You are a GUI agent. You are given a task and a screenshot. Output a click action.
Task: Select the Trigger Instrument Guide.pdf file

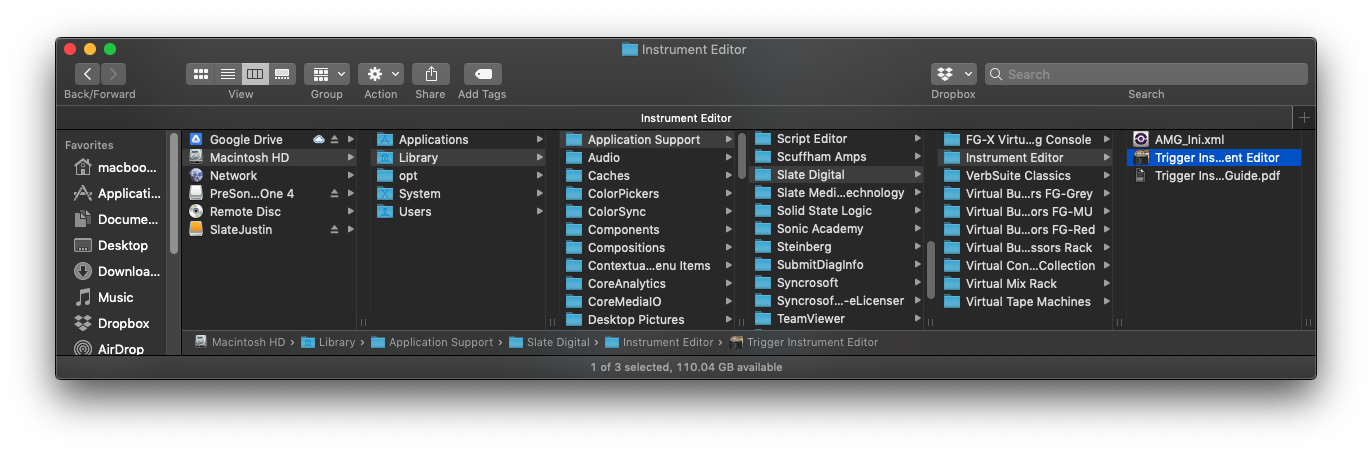point(1214,176)
